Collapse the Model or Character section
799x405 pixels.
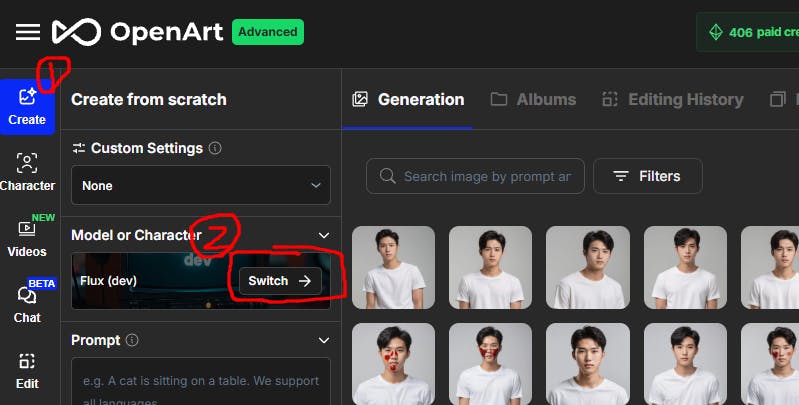[x=323, y=235]
